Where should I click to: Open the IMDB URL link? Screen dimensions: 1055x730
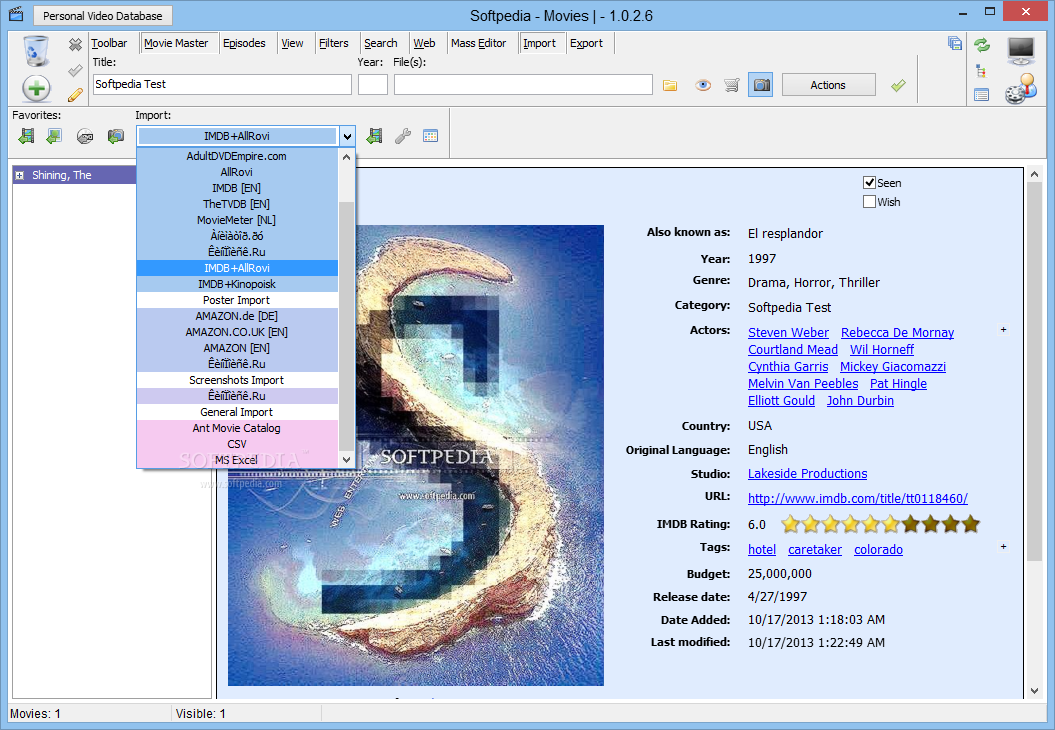click(x=858, y=499)
